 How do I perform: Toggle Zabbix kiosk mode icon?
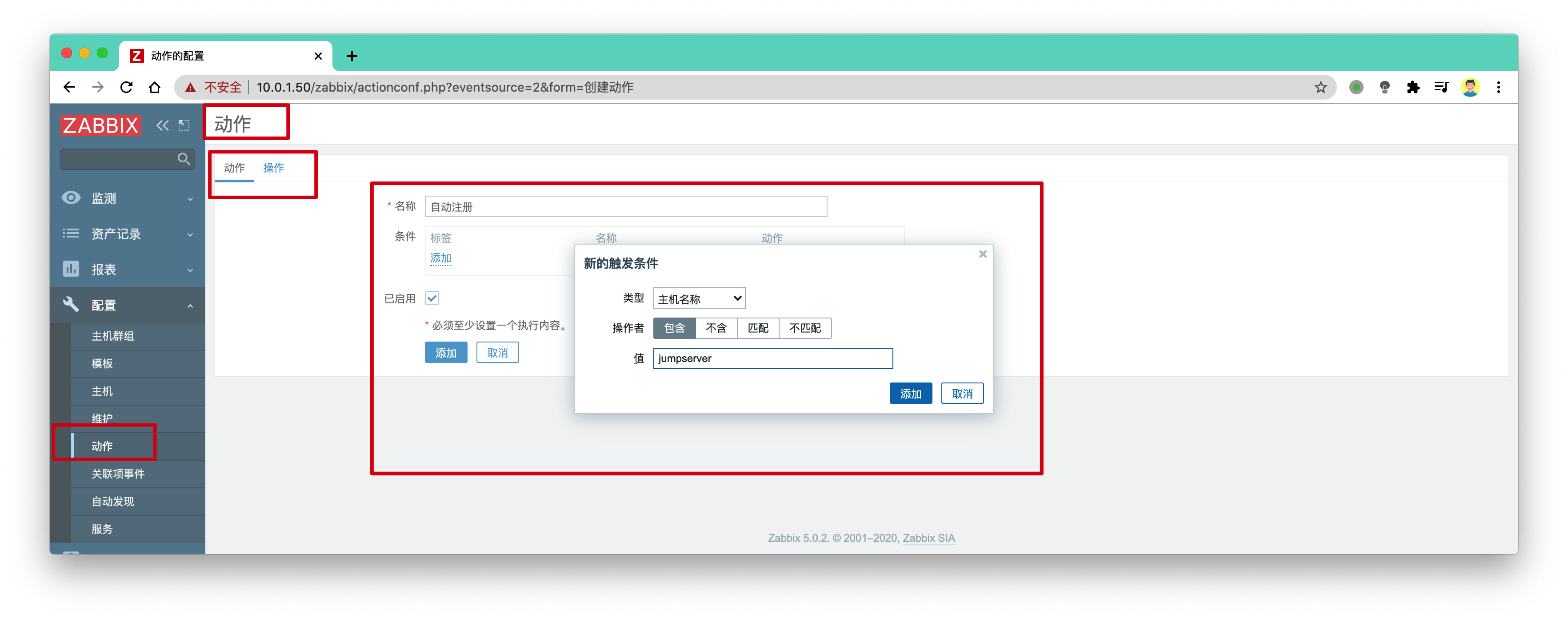click(x=184, y=125)
